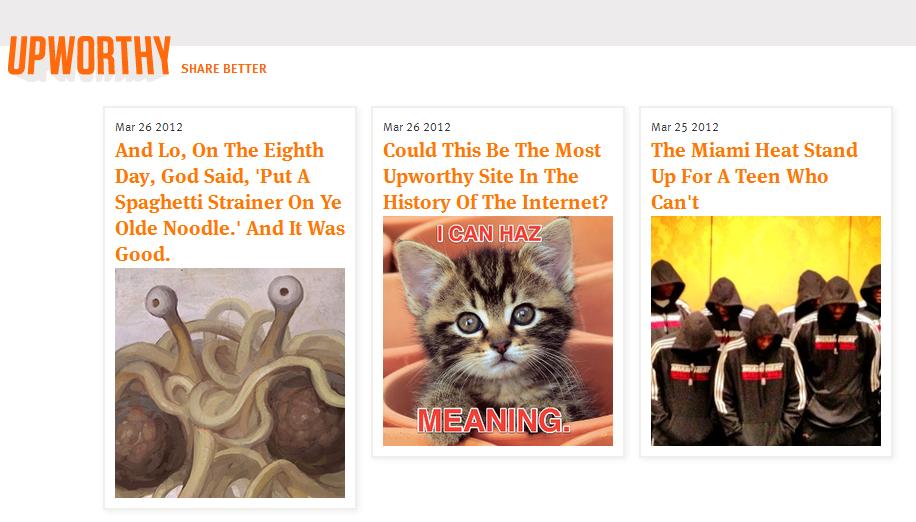
Task: Open 'Could This Be The Most Upworthy Site' headline
Action: point(495,176)
